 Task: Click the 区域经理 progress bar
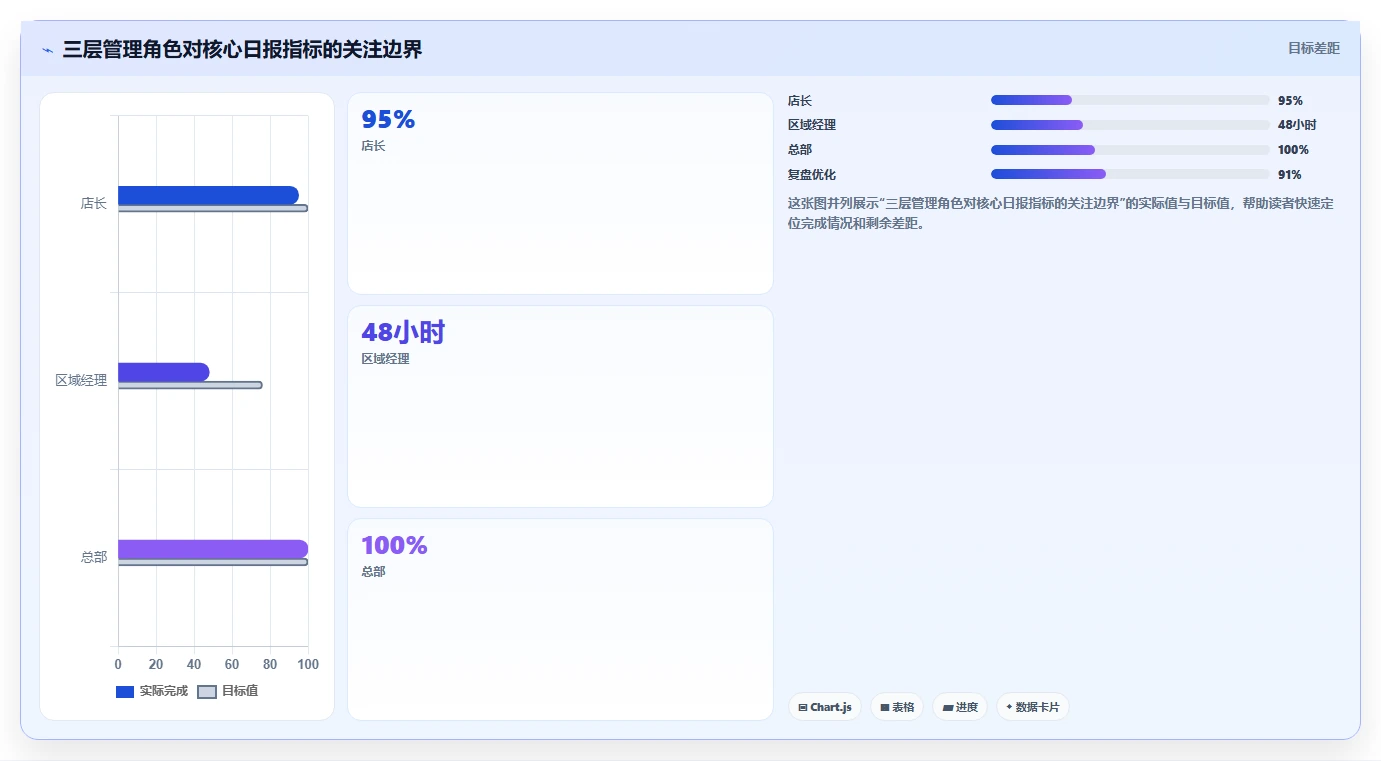(x=1130, y=125)
